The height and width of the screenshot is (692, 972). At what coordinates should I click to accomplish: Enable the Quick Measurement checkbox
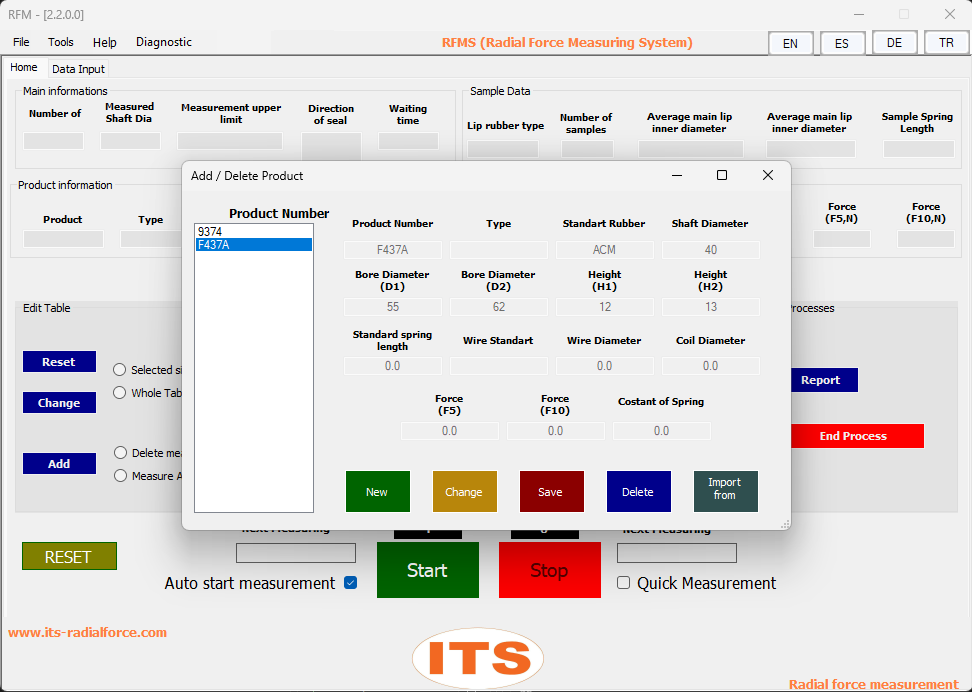click(624, 583)
